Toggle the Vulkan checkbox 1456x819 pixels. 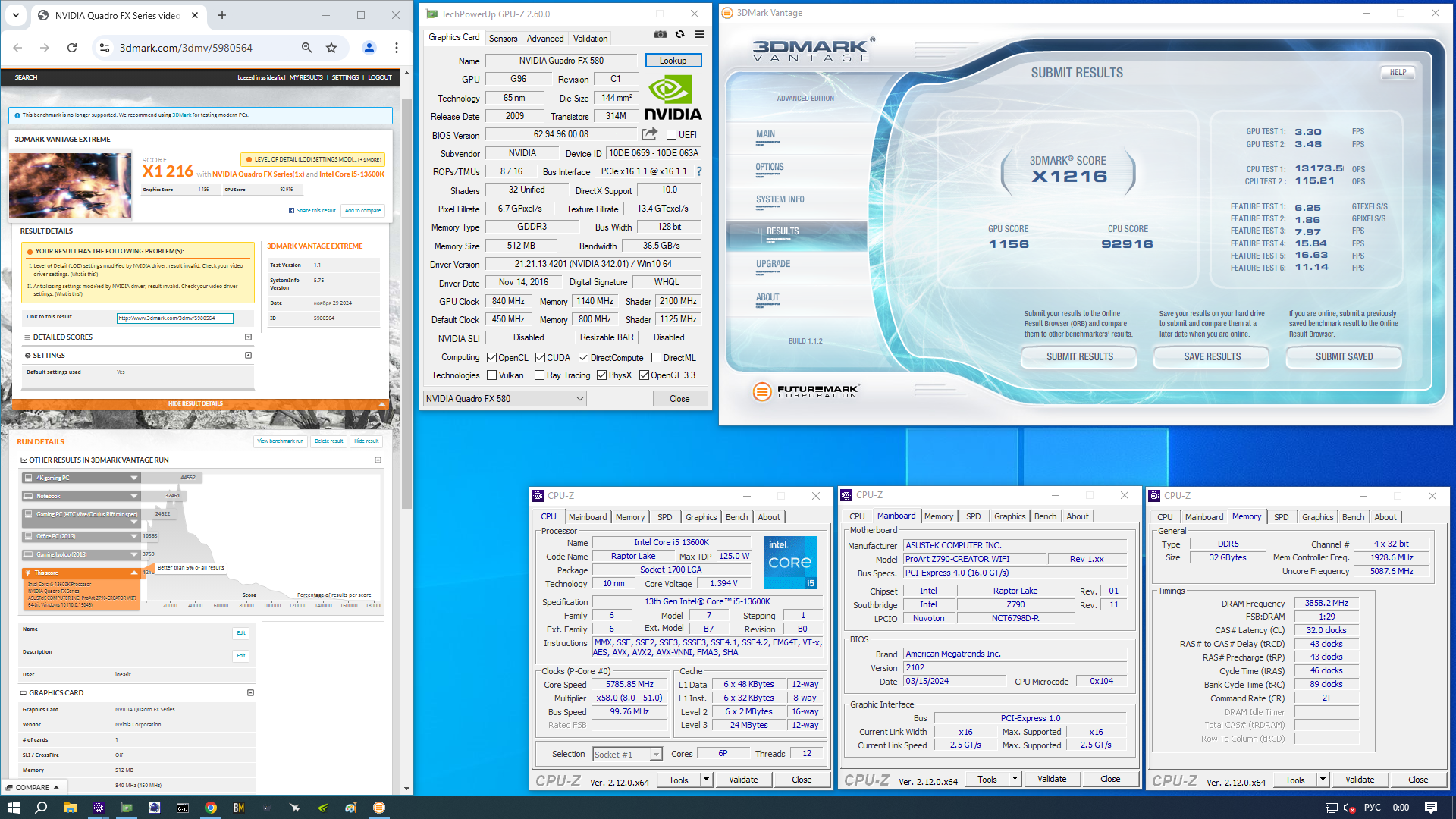491,375
